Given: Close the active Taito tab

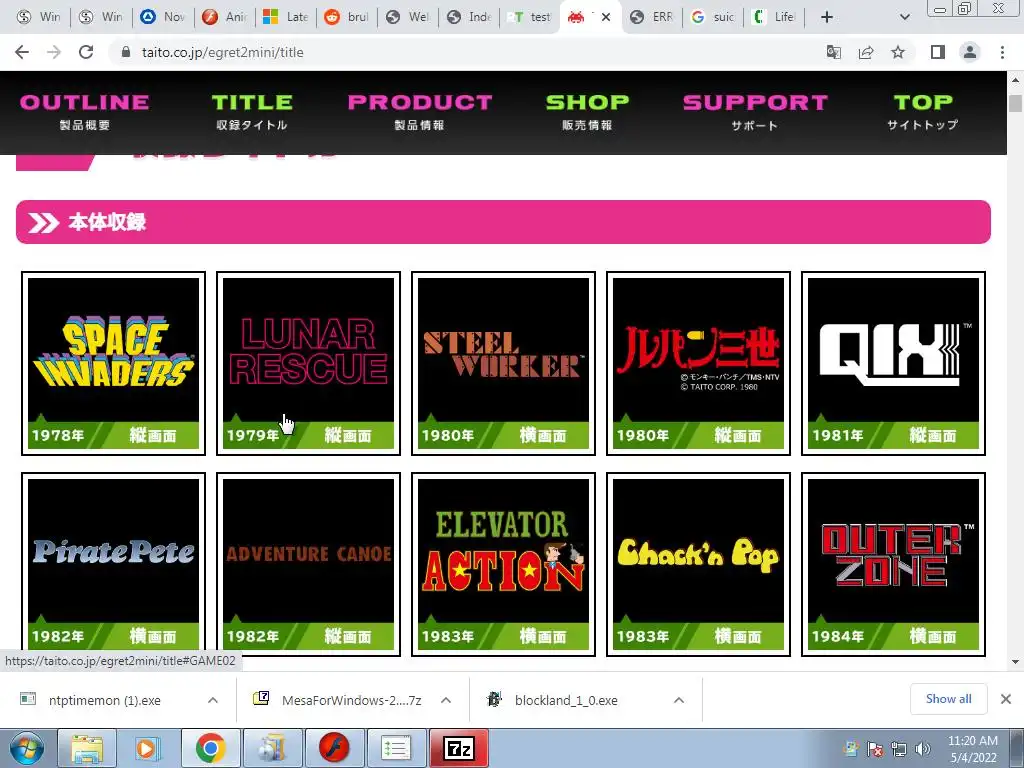Looking at the screenshot, I should pyautogui.click(x=606, y=17).
